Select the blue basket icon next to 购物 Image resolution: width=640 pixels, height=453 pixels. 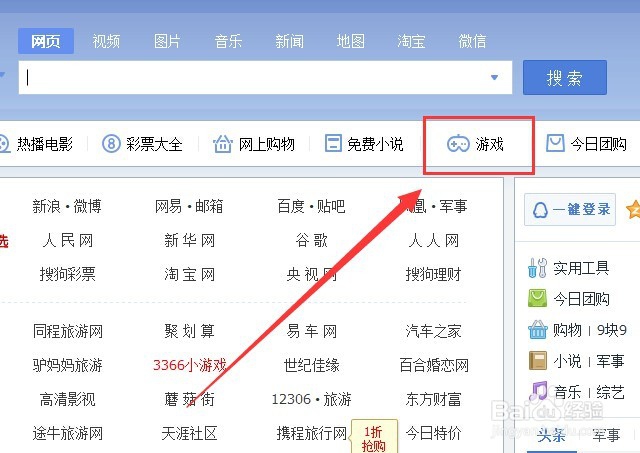point(537,329)
